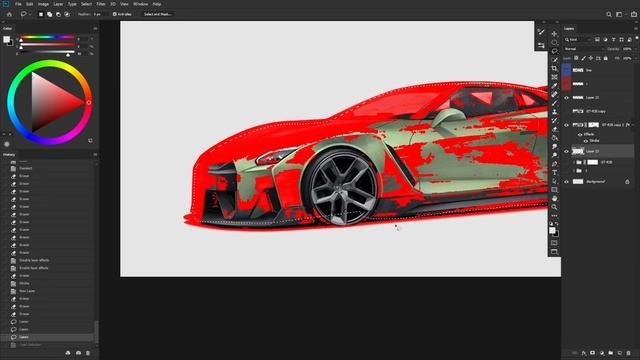Select the Pen tool
This screenshot has height=360, width=640.
pyautogui.click(x=554, y=164)
